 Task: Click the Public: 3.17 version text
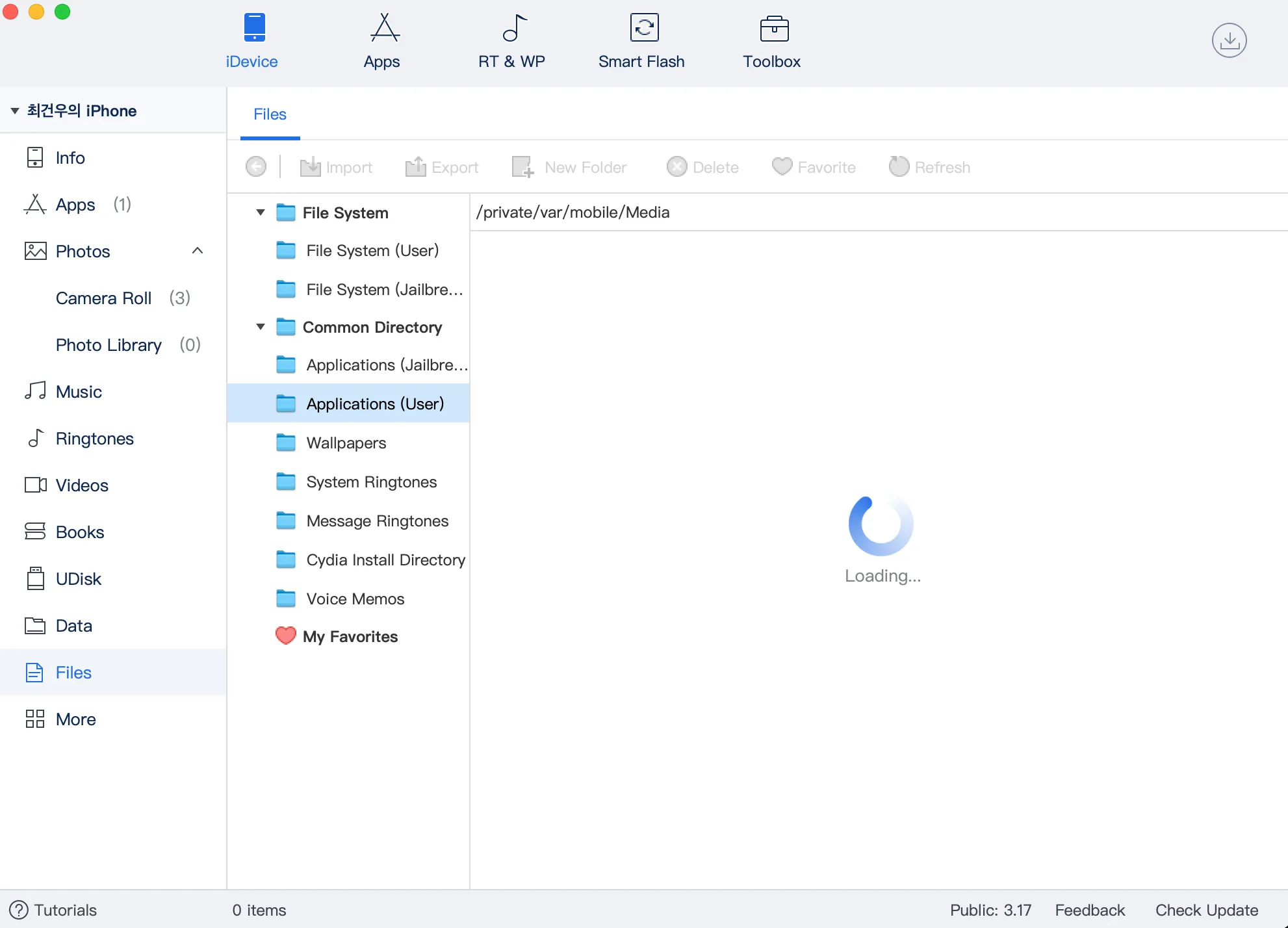point(990,910)
